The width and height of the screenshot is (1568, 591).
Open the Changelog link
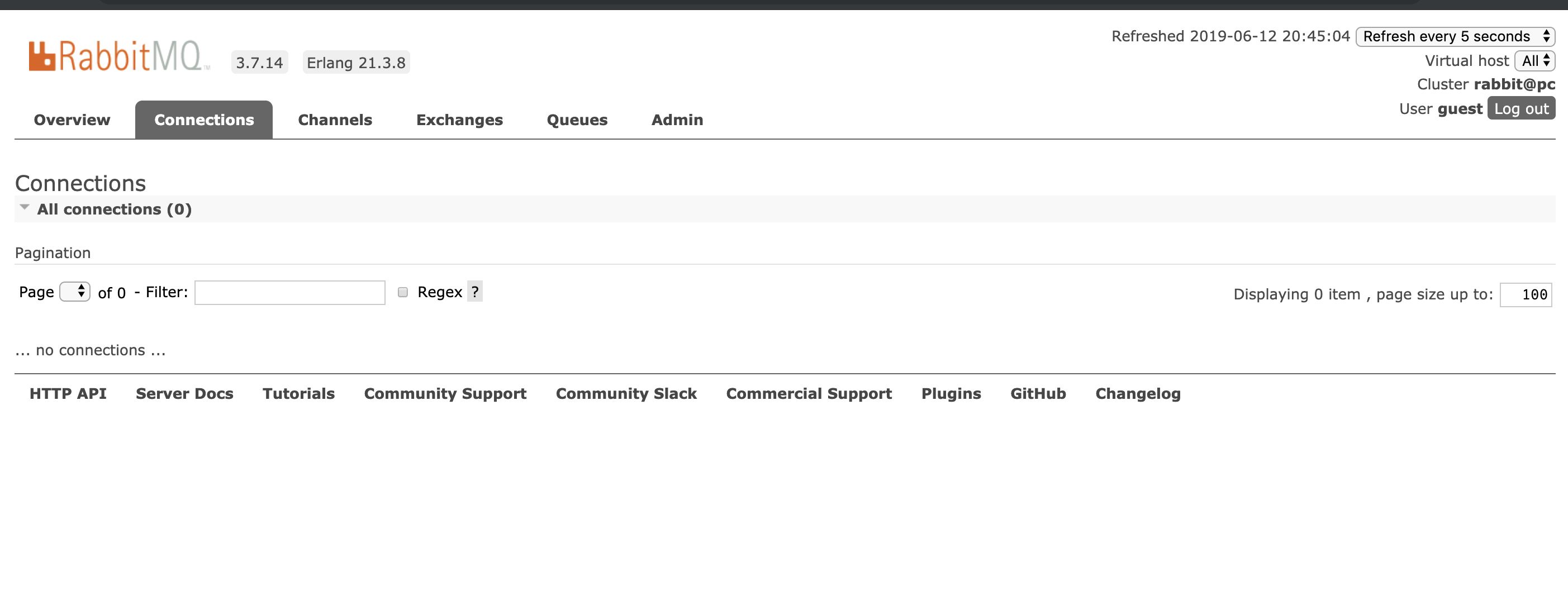tap(1138, 394)
